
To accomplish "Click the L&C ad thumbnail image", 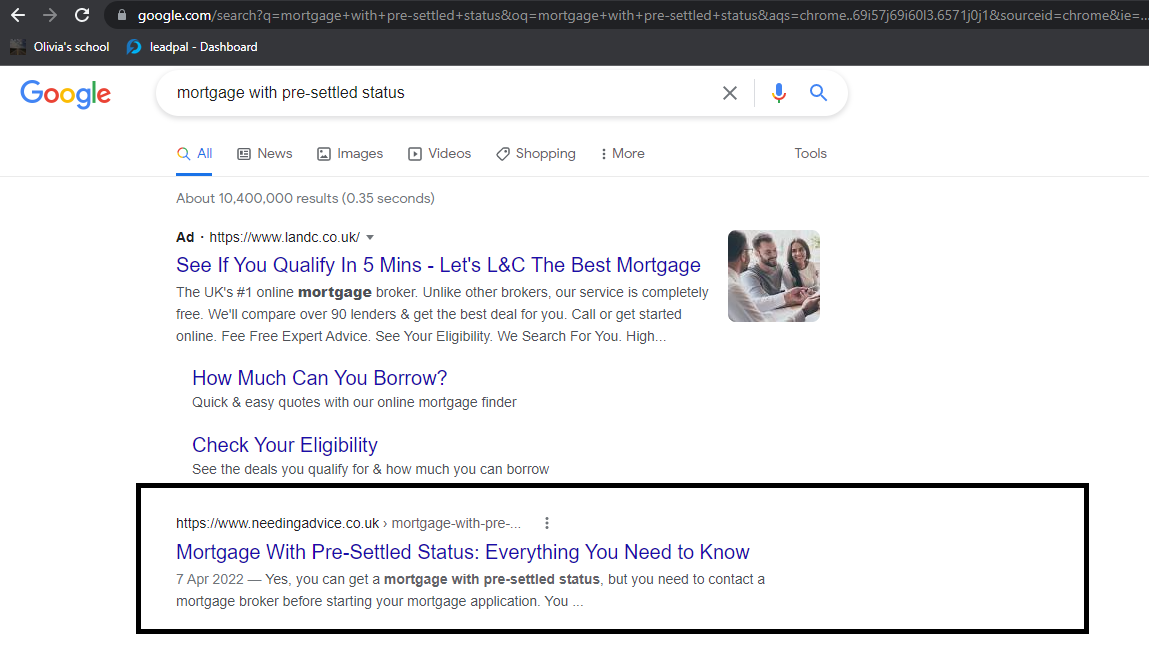I will click(x=773, y=276).
